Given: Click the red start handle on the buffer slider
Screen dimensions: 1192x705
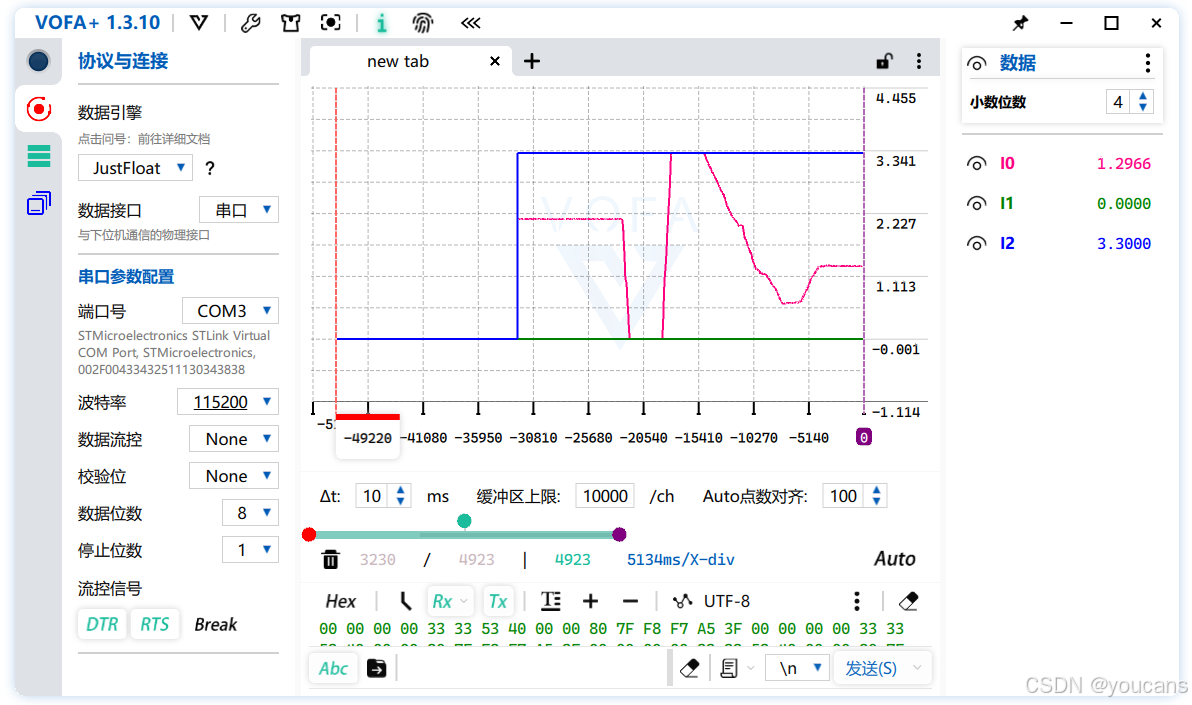Looking at the screenshot, I should tap(309, 535).
